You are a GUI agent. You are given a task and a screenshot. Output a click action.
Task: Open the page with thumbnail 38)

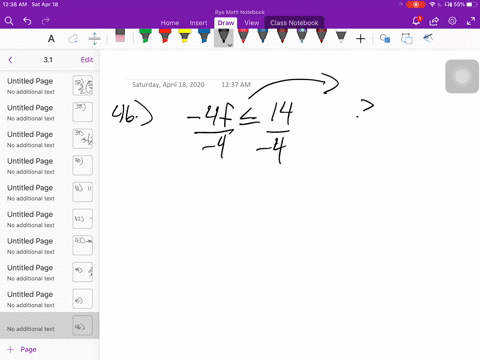tap(50, 112)
